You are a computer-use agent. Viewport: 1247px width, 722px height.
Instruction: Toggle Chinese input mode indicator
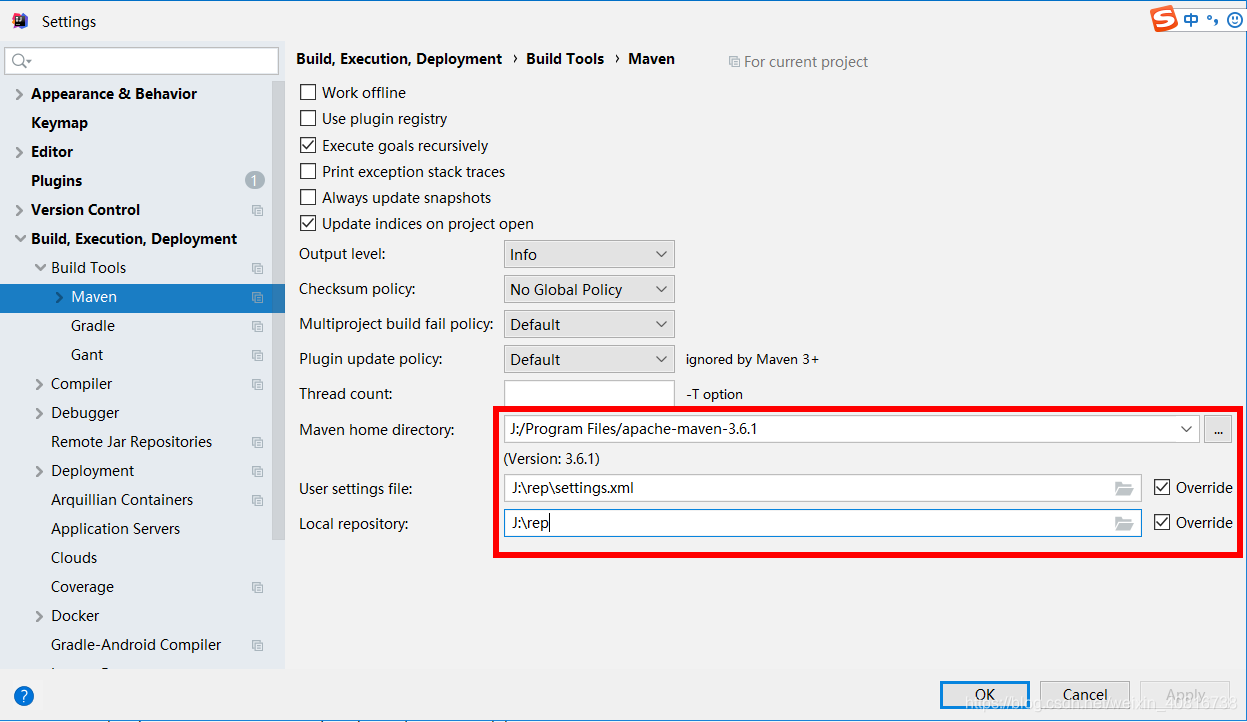1191,19
